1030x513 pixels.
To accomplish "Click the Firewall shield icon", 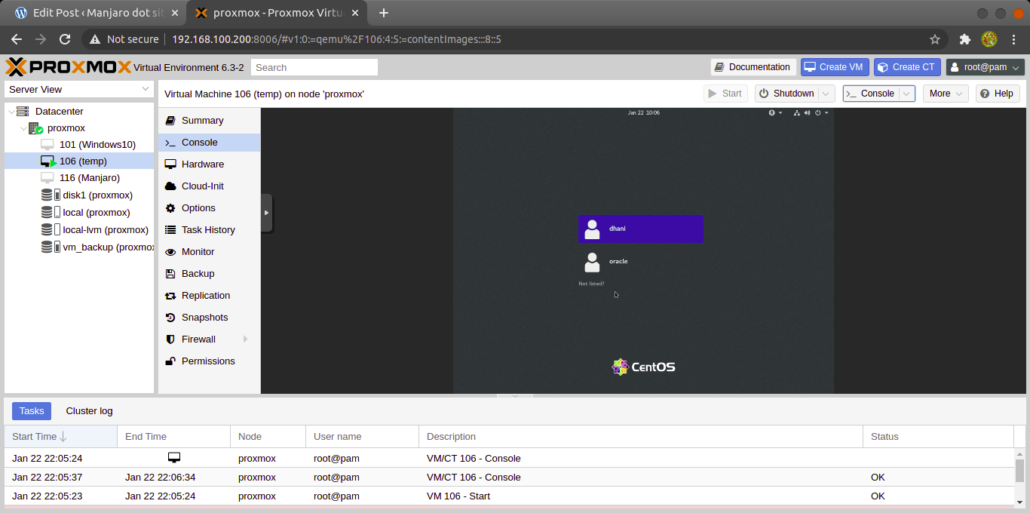I will (x=170, y=340).
